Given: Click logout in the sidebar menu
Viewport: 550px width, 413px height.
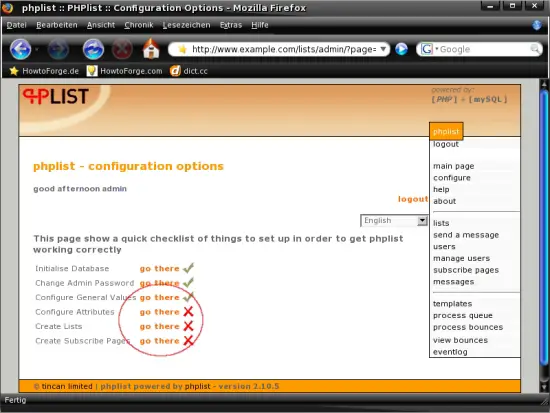Looking at the screenshot, I should 446,144.
